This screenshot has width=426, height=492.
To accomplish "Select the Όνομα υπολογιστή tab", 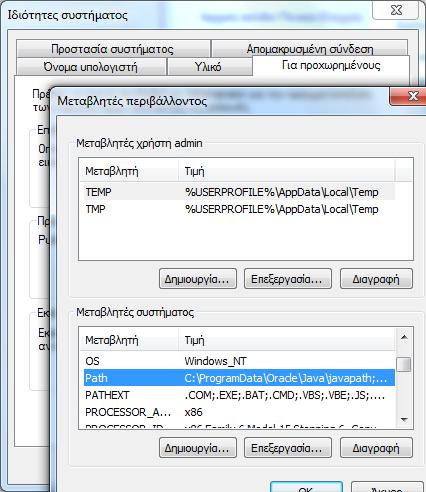I will pyautogui.click(x=91, y=67).
